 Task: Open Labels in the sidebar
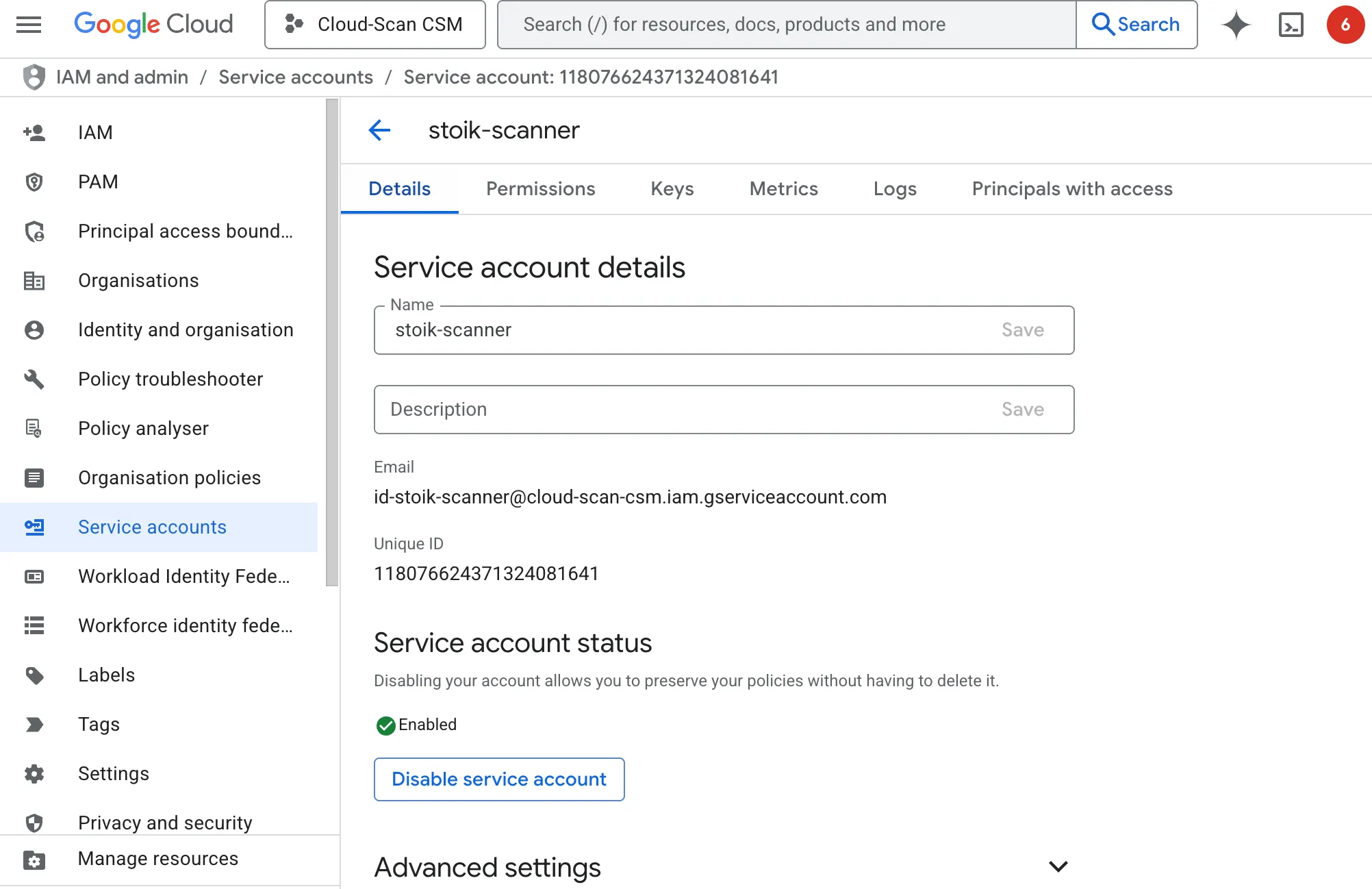click(x=159, y=675)
